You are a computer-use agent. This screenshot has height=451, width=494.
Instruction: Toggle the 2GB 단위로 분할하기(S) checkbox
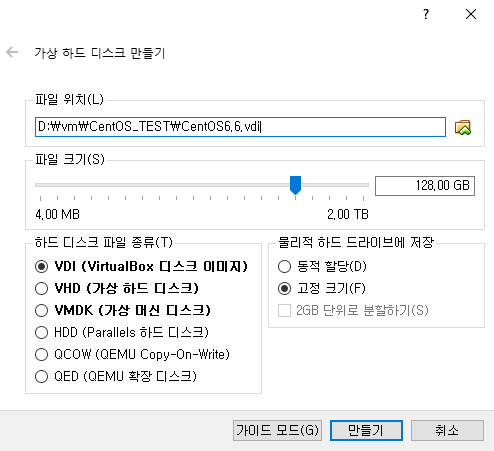pos(353,310)
